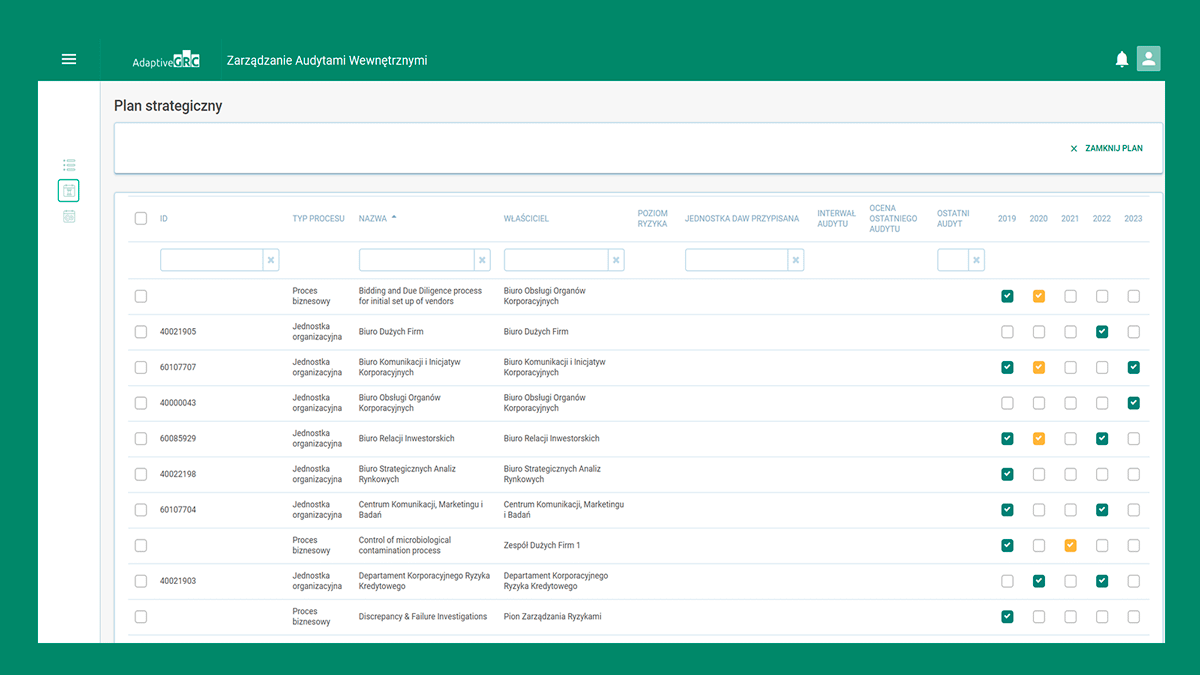The width and height of the screenshot is (1200, 675).
Task: Click the list view icon in left sidebar
Action: pos(69,165)
